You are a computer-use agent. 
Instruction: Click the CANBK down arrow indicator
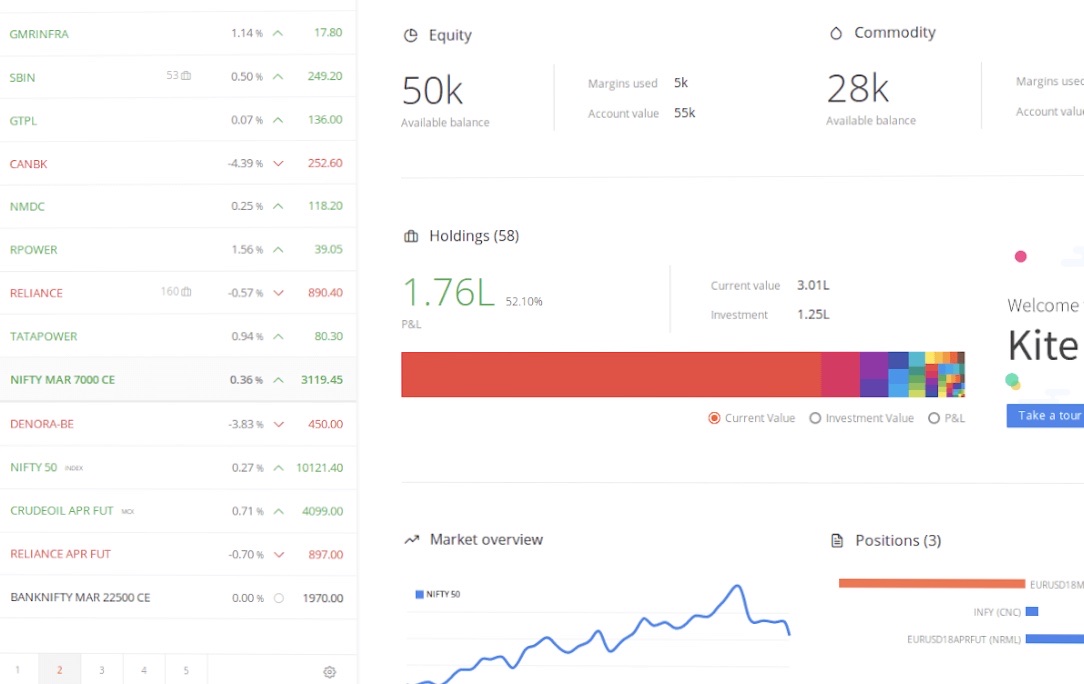click(278, 164)
